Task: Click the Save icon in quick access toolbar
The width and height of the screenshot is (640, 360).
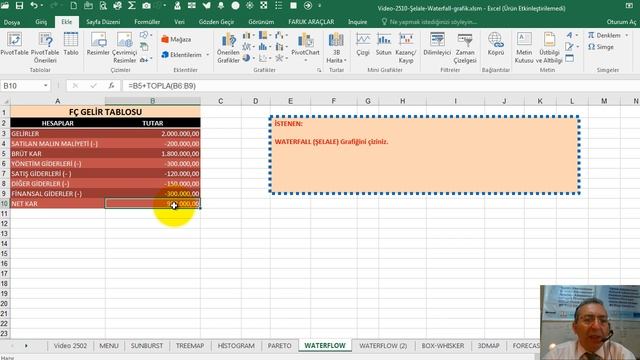Action: coord(19,6)
